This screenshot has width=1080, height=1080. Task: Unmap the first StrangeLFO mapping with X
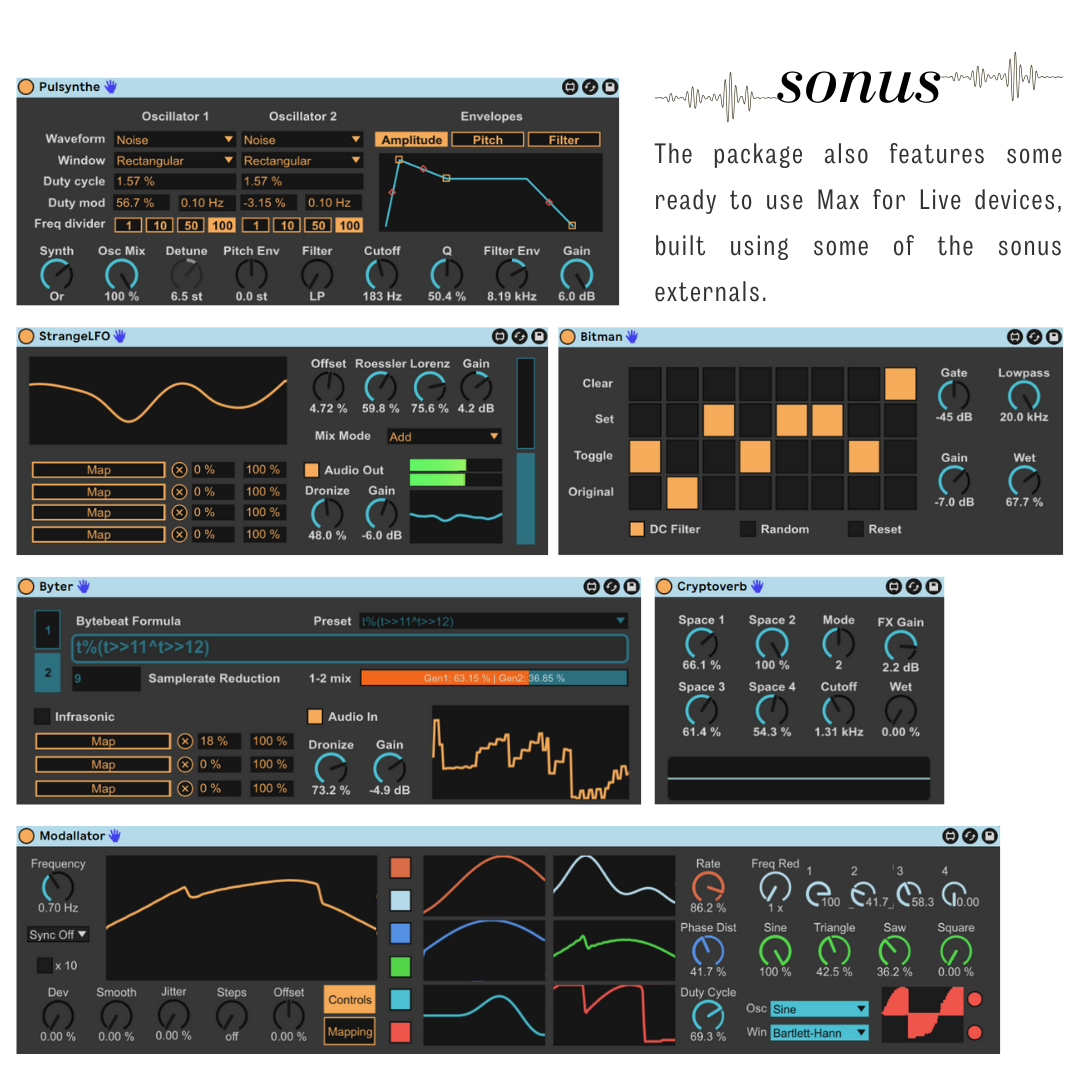(179, 470)
